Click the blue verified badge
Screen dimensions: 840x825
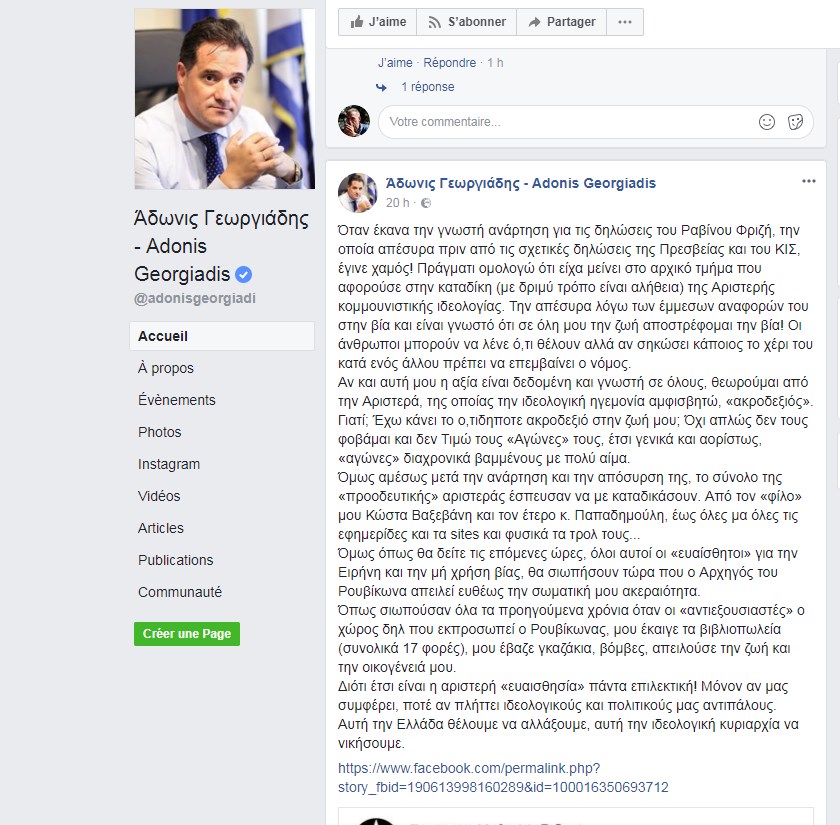[243, 274]
